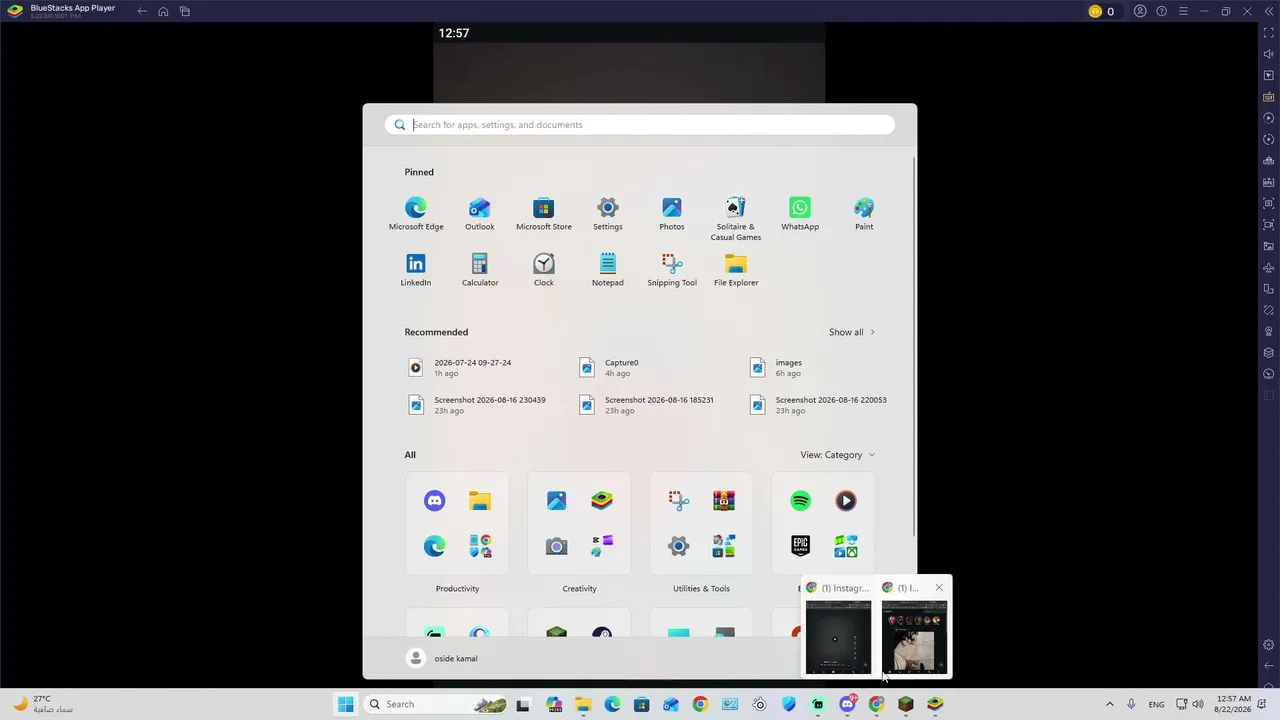Open WinRAR in Utilities & Tools
This screenshot has height=720, width=1280.
coord(724,501)
